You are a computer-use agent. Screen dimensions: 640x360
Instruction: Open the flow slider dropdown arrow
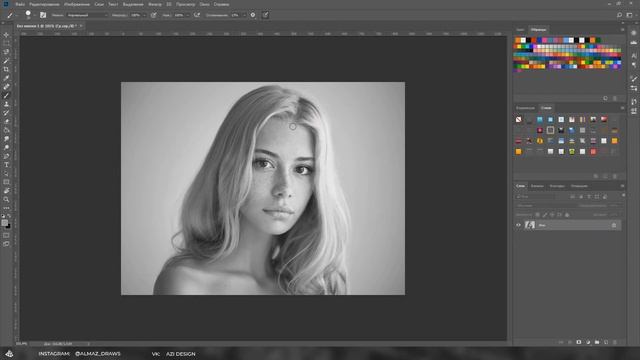point(188,15)
